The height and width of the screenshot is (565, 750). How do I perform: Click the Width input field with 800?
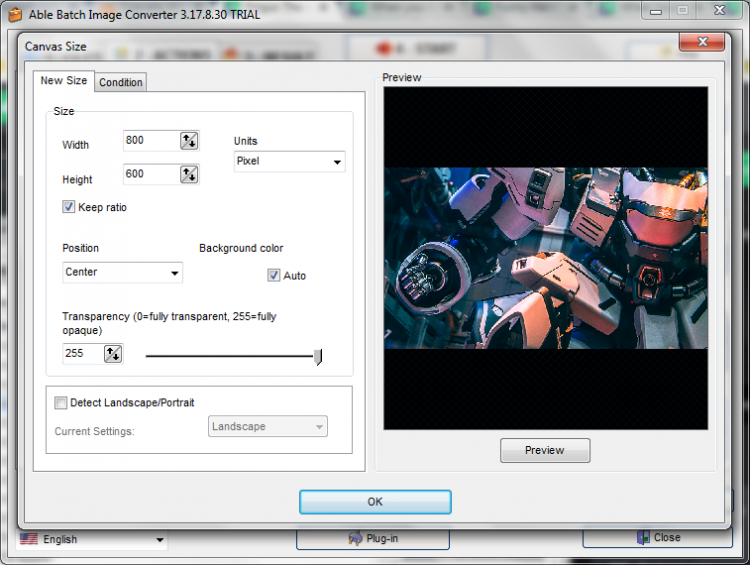pos(151,141)
